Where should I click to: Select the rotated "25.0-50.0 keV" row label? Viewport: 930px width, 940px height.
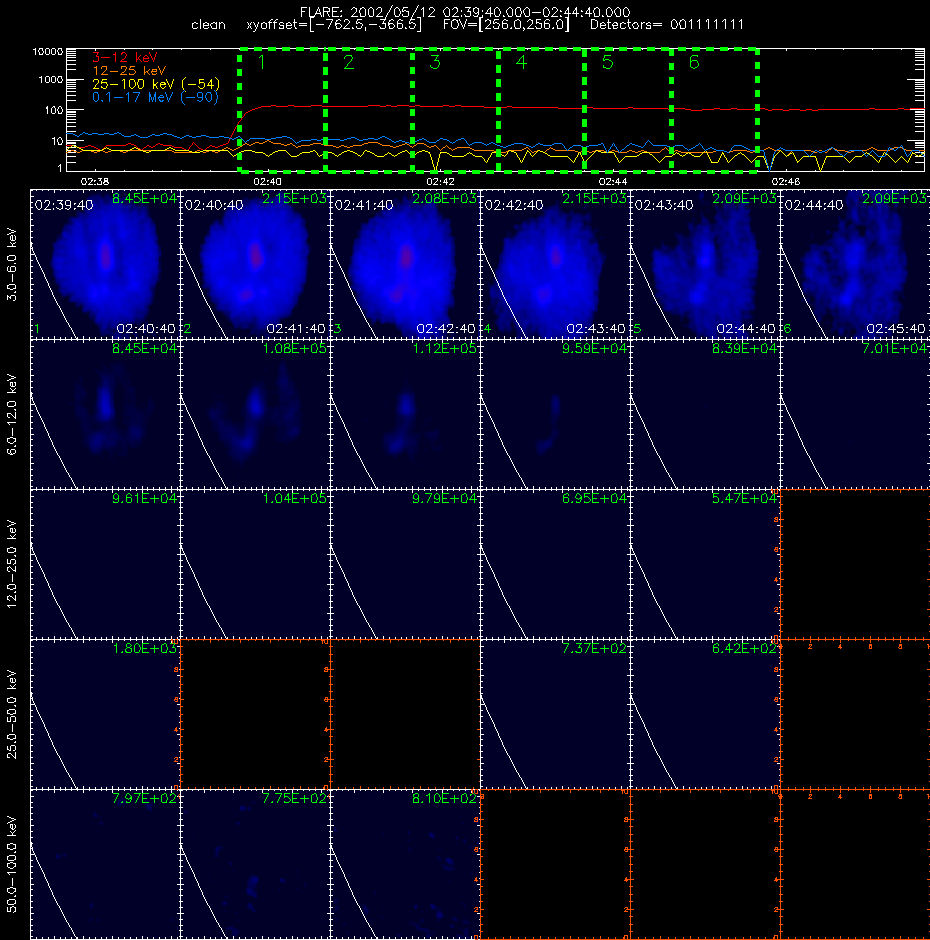12,714
